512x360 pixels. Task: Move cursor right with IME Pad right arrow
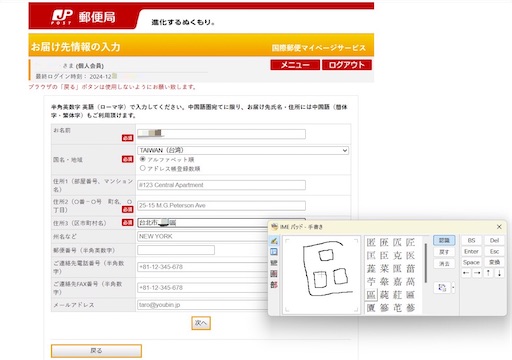(x=477, y=273)
